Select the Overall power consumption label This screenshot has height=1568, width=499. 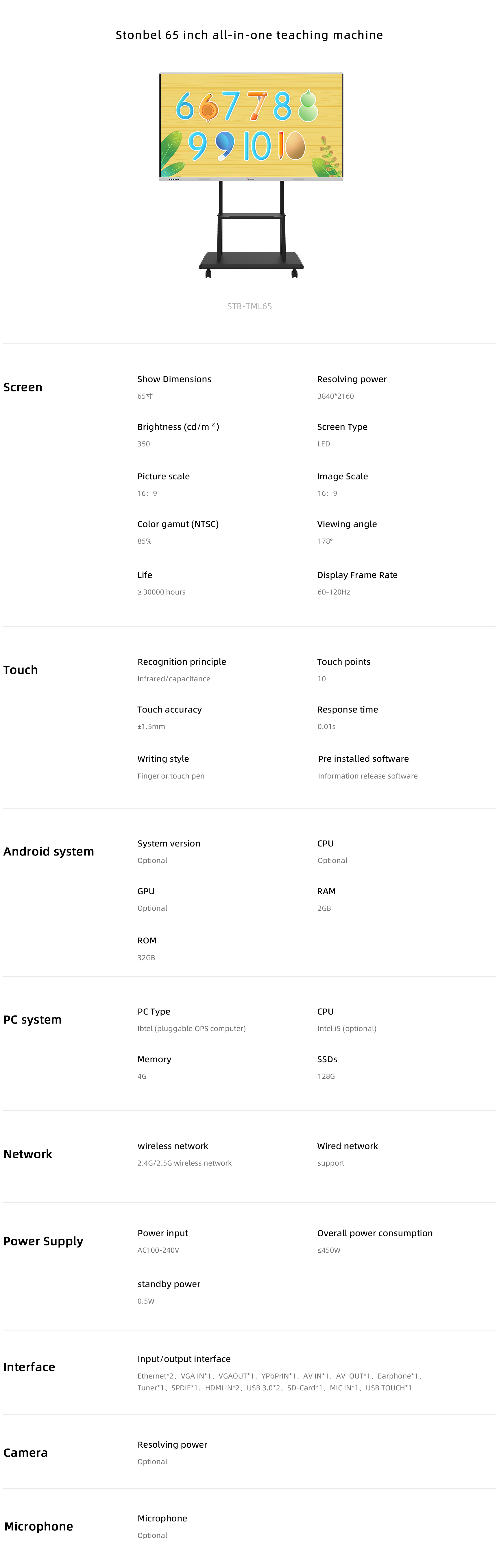click(375, 1233)
